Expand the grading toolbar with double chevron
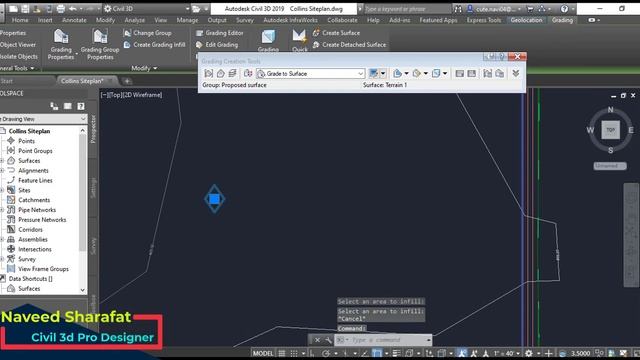The width and height of the screenshot is (640, 360). pyautogui.click(x=516, y=73)
